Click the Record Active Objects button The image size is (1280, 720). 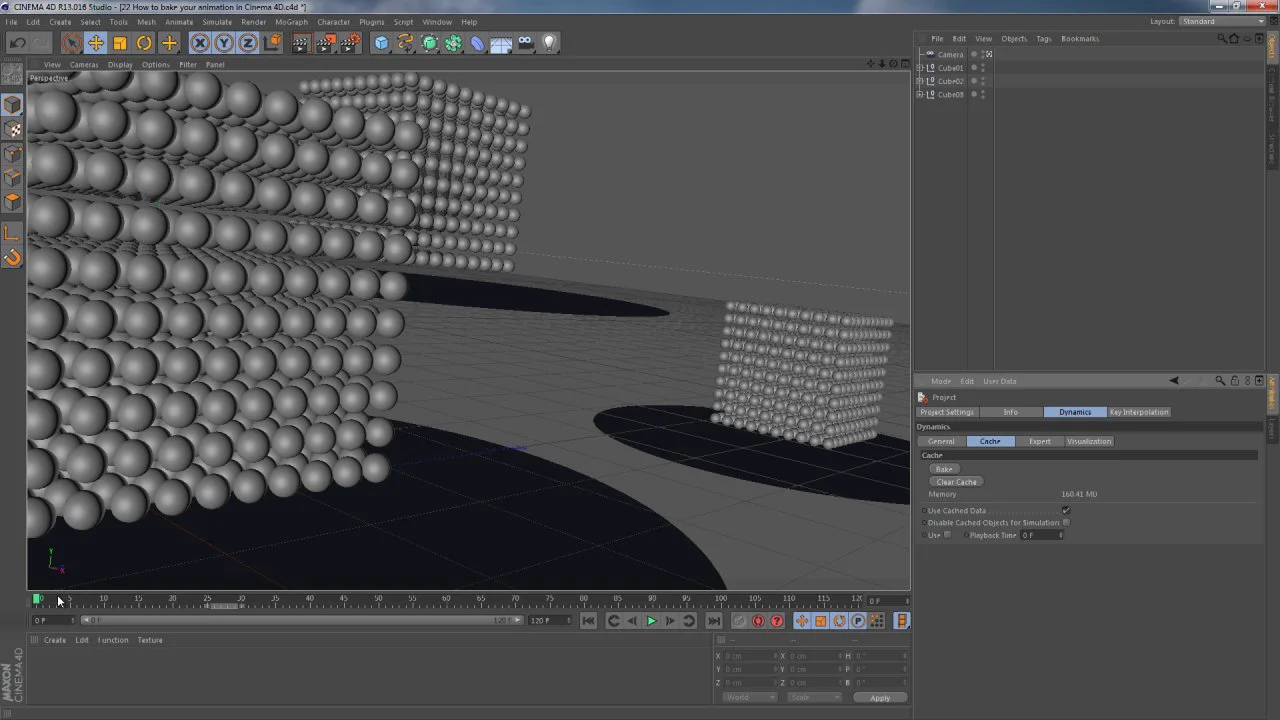coord(739,621)
